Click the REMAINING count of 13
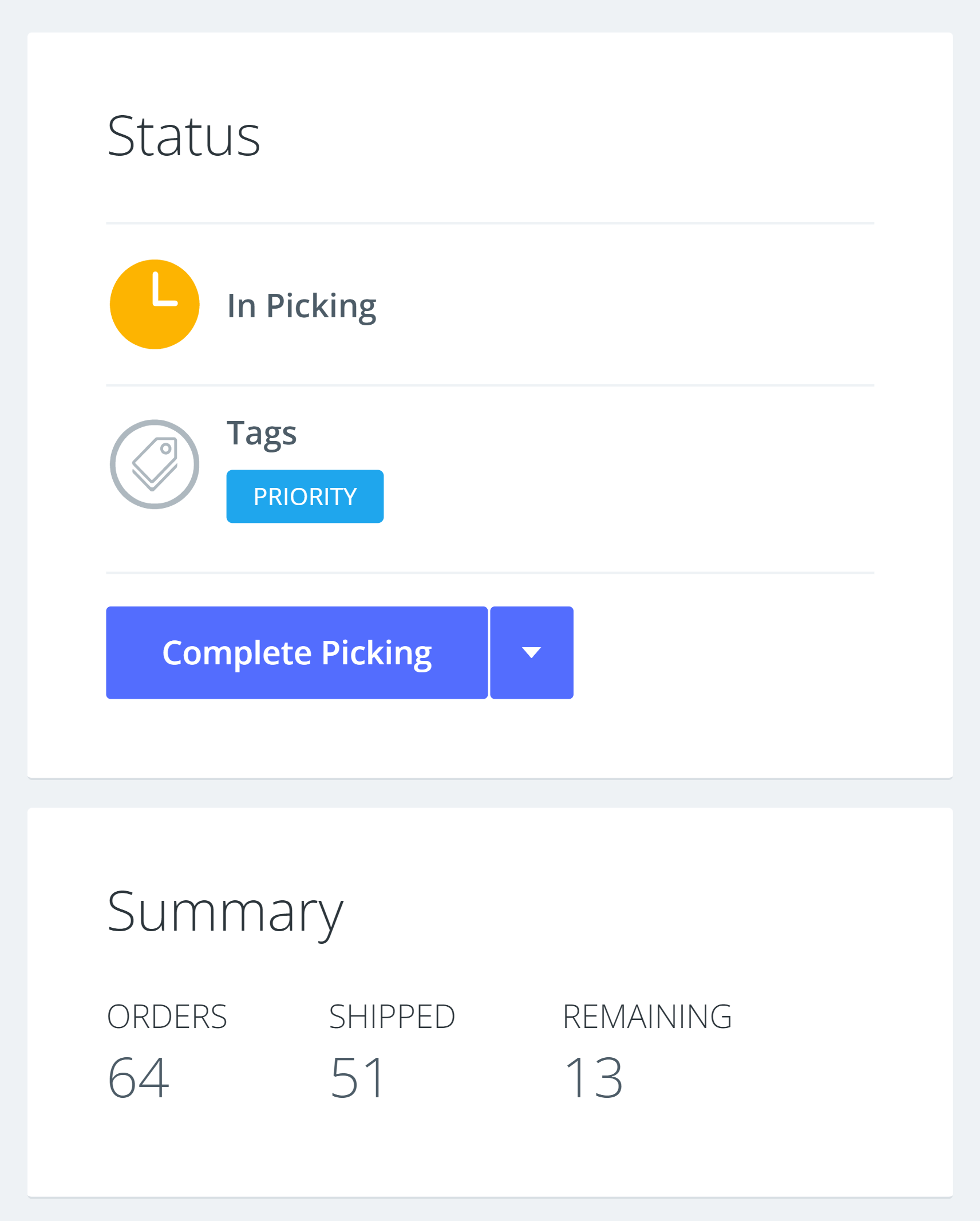Viewport: 980px width, 1221px height. click(x=594, y=1077)
